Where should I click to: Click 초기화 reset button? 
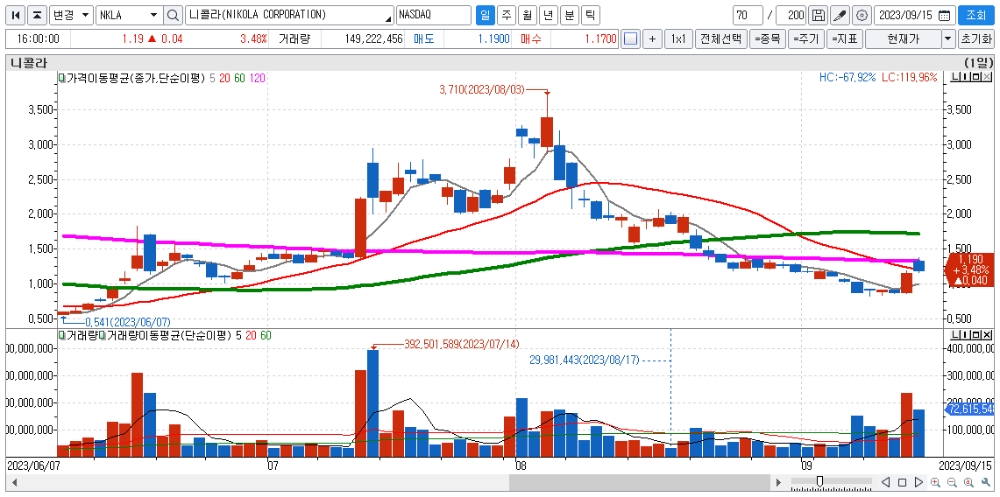(976, 39)
